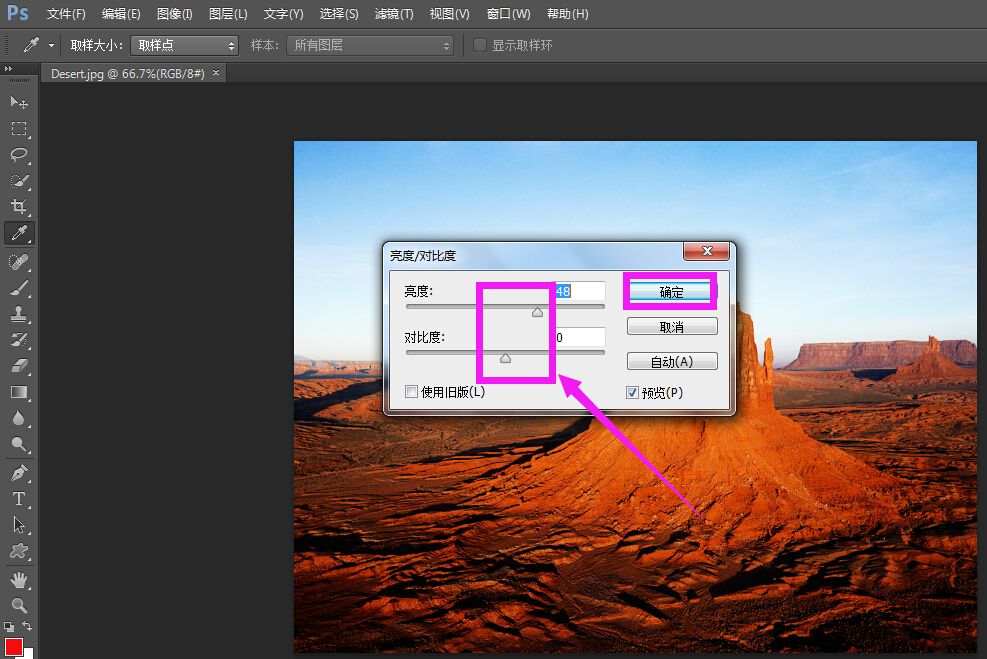Click the 对比度 slider handle
987x659 pixels.
[x=505, y=358]
